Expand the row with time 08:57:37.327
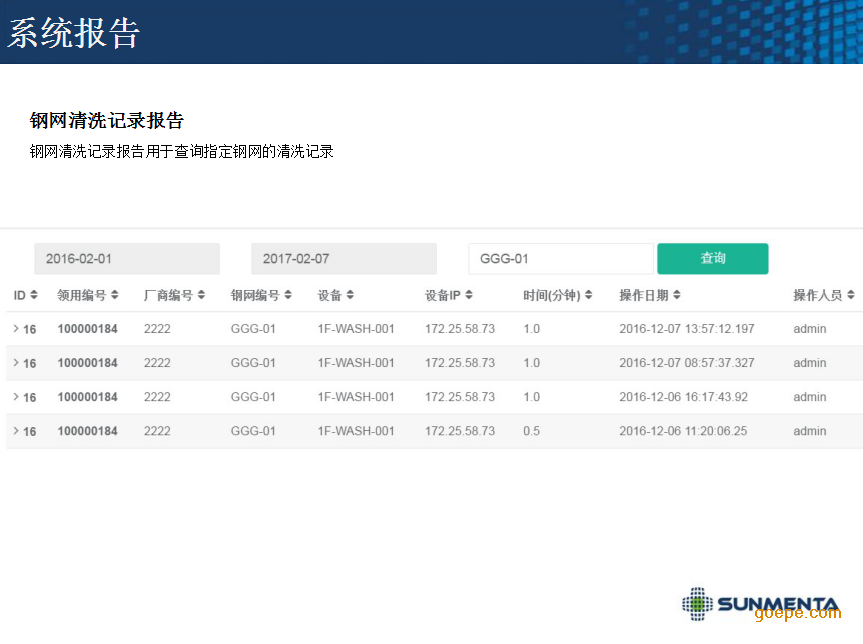This screenshot has height=644, width=863. 15,363
